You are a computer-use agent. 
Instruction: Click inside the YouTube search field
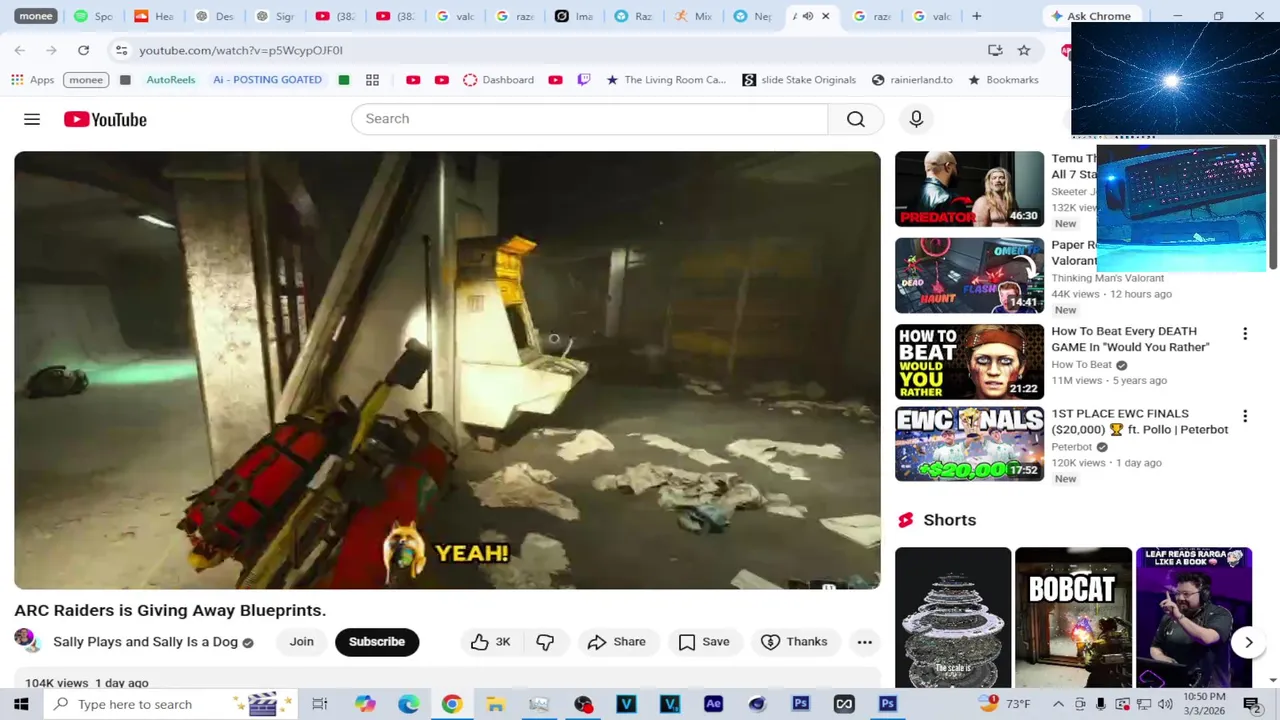589,119
